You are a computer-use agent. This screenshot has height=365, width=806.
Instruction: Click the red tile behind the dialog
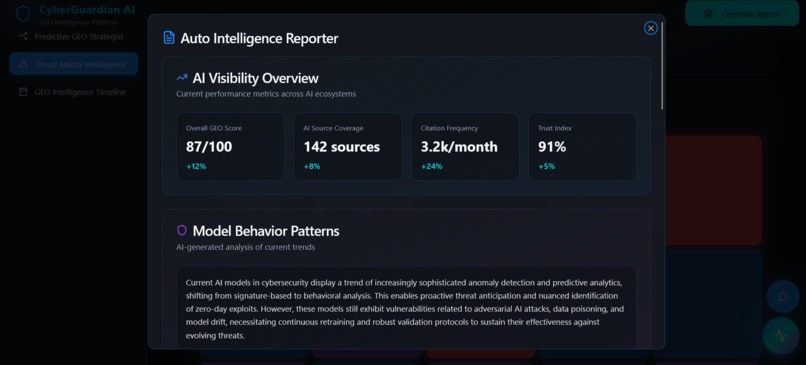point(713,190)
